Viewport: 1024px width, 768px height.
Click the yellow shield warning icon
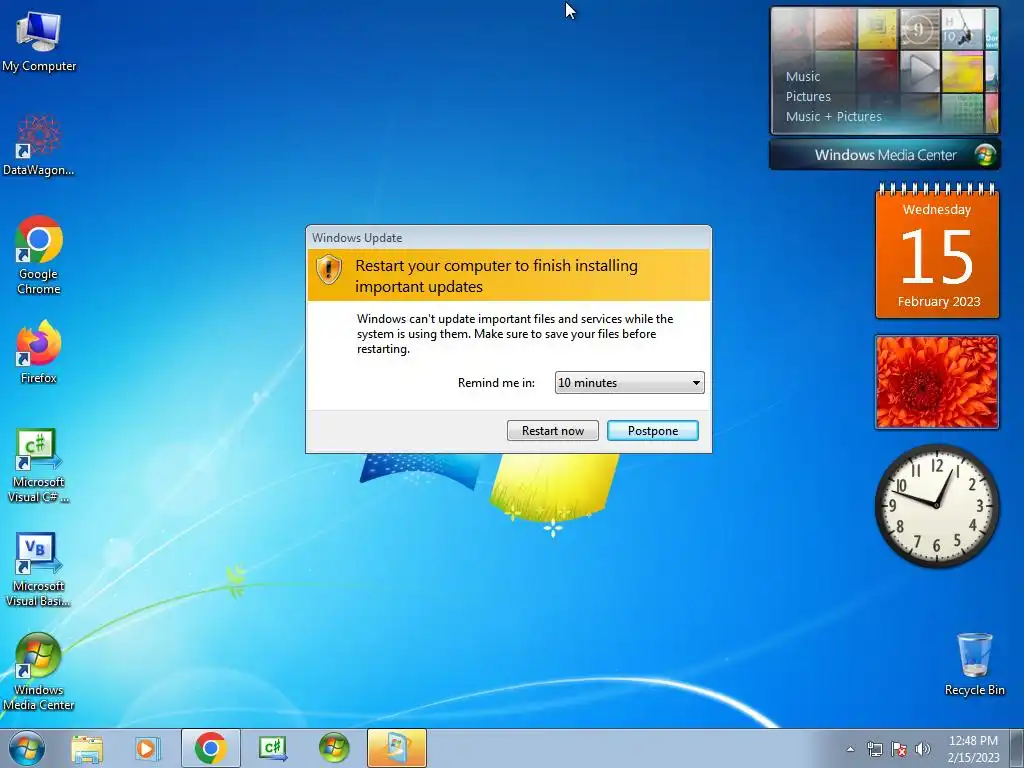pyautogui.click(x=328, y=268)
